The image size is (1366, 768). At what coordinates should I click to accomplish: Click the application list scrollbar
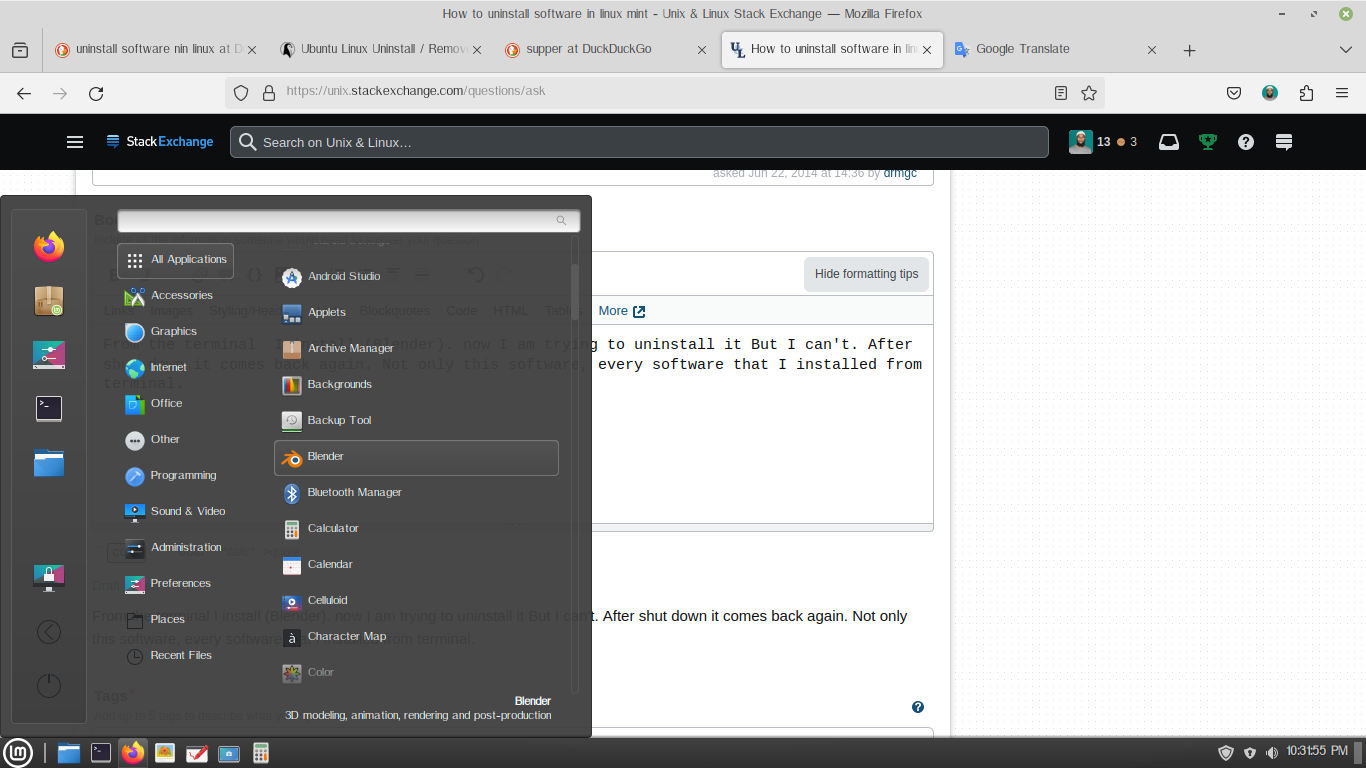tap(575, 292)
